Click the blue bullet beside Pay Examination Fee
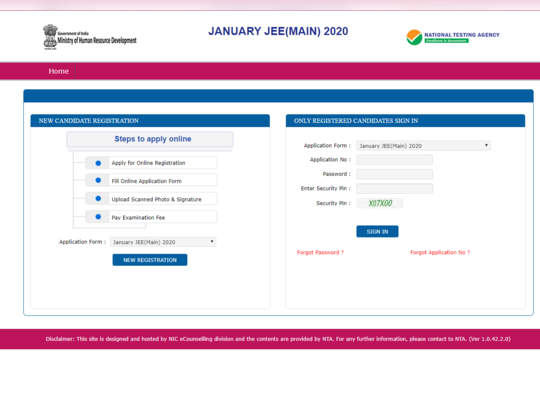Image resolution: width=540 pixels, height=403 pixels. [98, 217]
